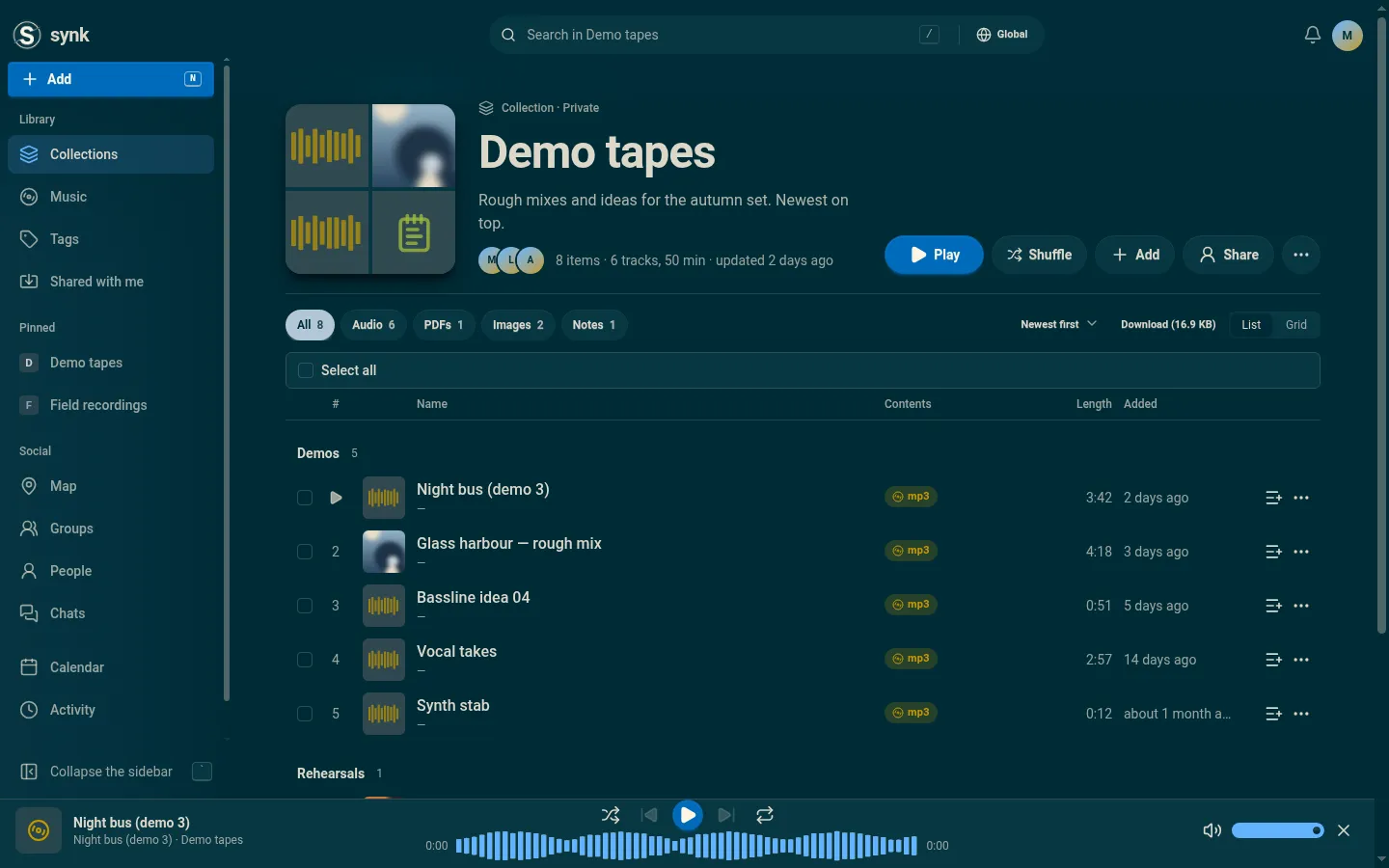Add Synth stab to queue
This screenshot has height=868, width=1389.
tap(1273, 714)
